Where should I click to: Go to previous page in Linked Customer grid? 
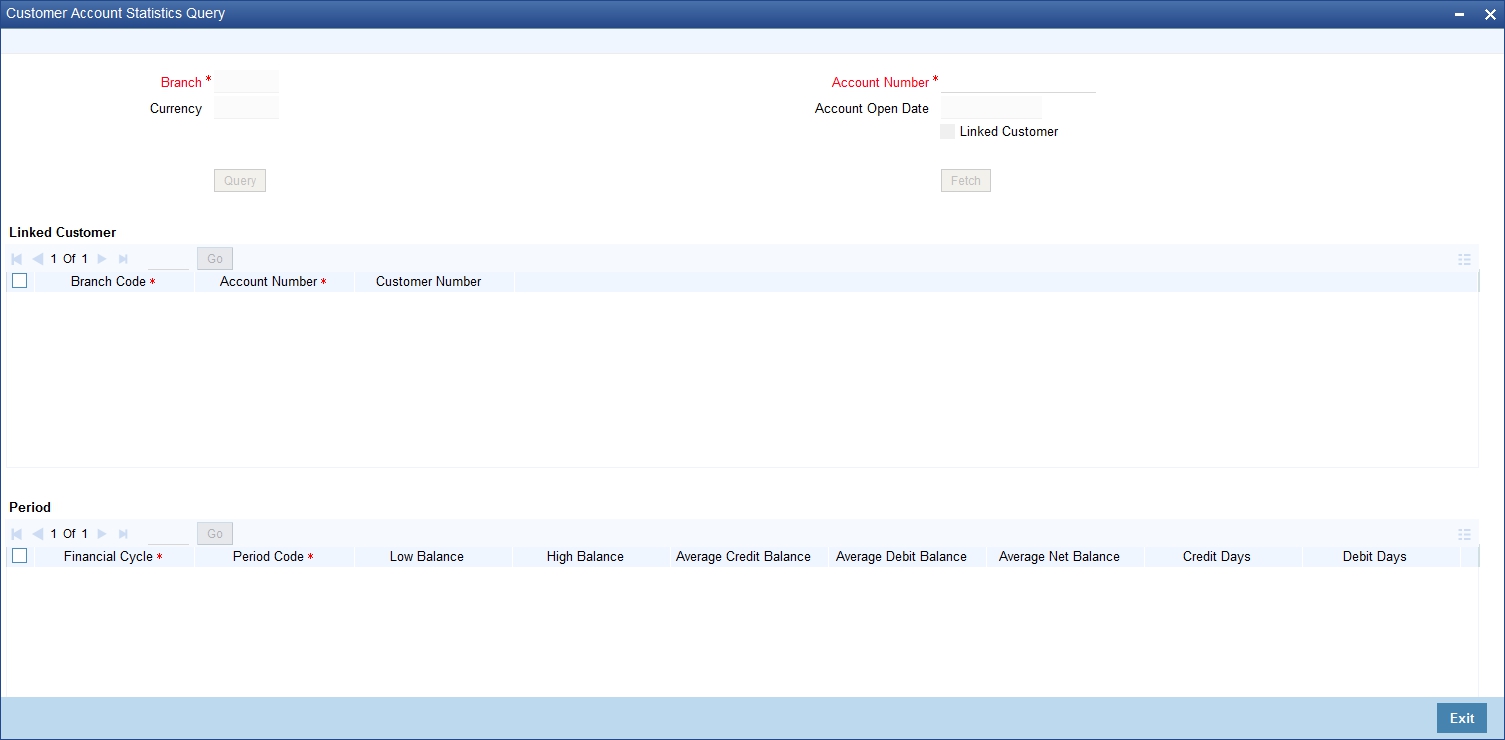(38, 259)
